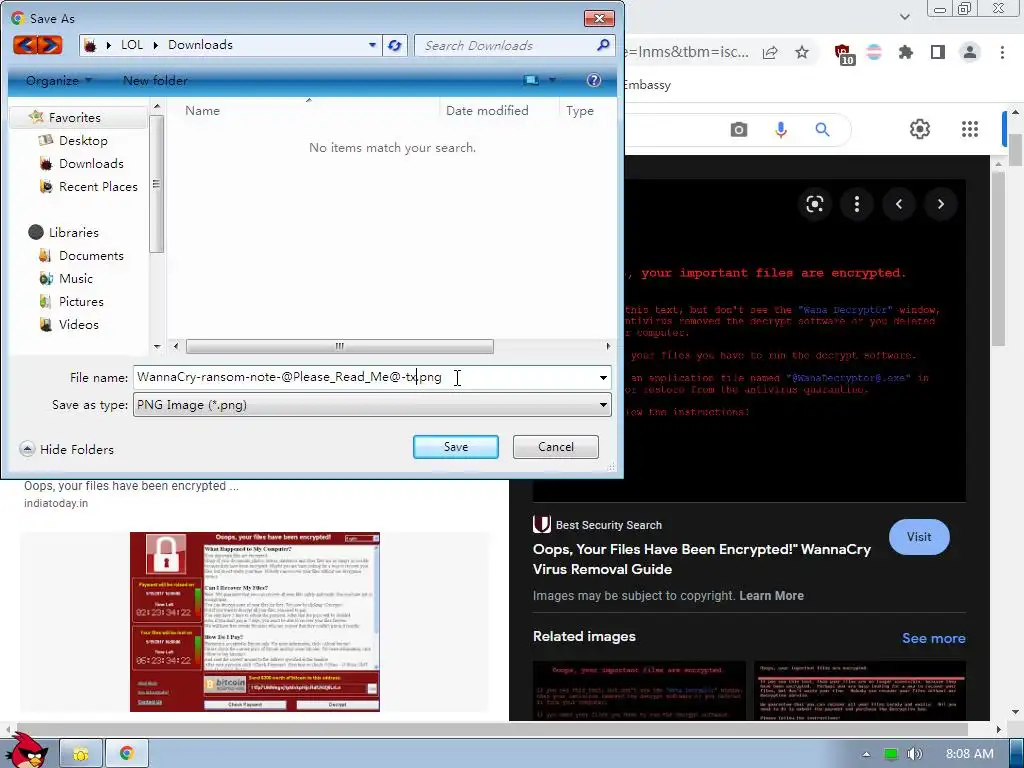Screen dimensions: 1024x768
Task: Sort by Name column header
Action: (202, 111)
